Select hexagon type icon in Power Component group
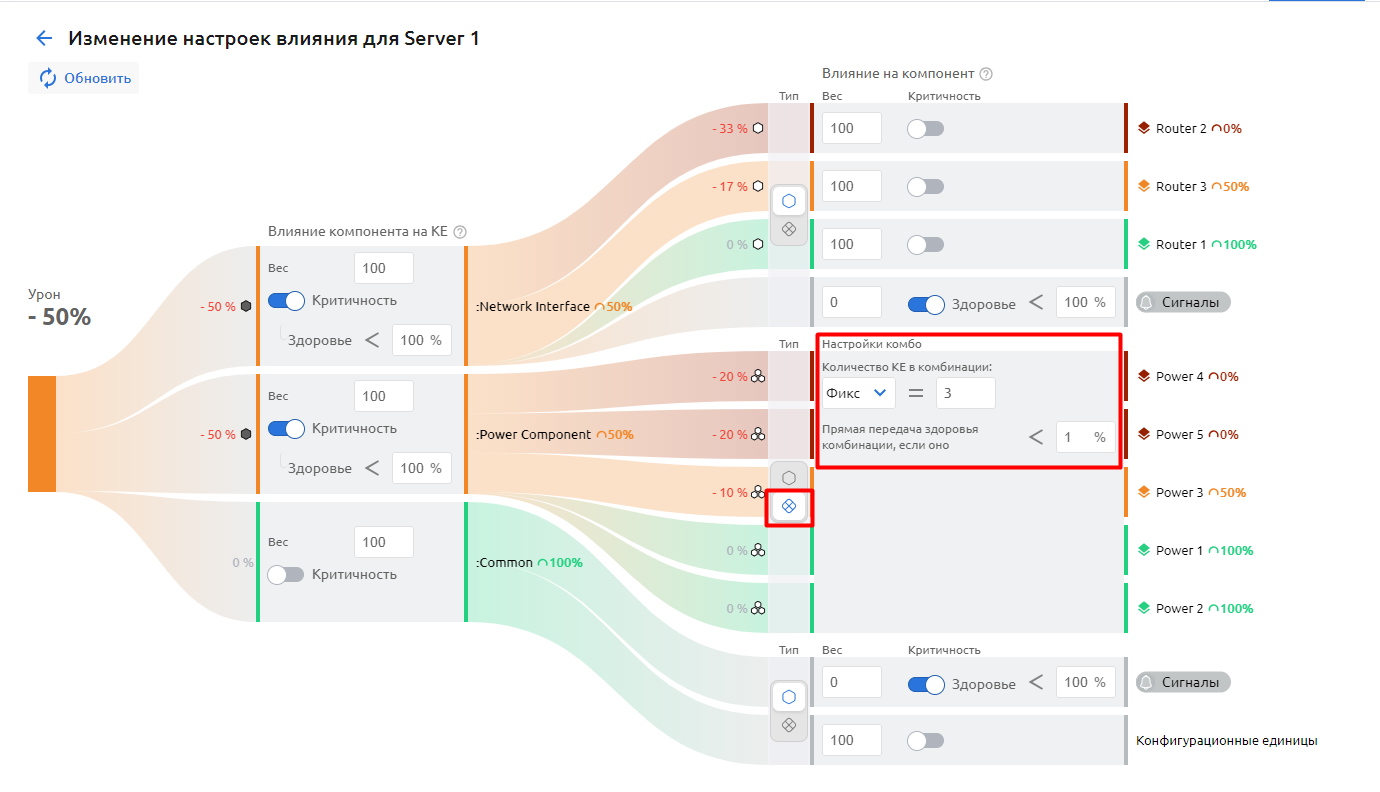The height and width of the screenshot is (792, 1380). pos(788,478)
